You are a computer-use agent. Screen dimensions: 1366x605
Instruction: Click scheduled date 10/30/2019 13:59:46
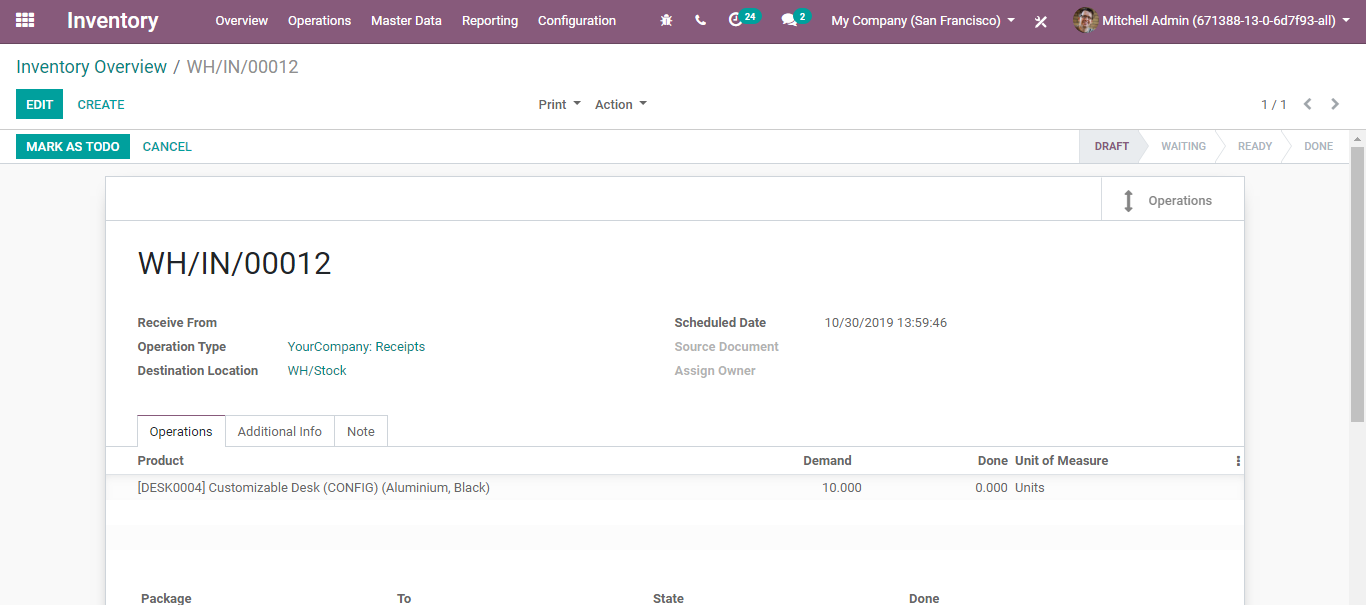point(885,323)
